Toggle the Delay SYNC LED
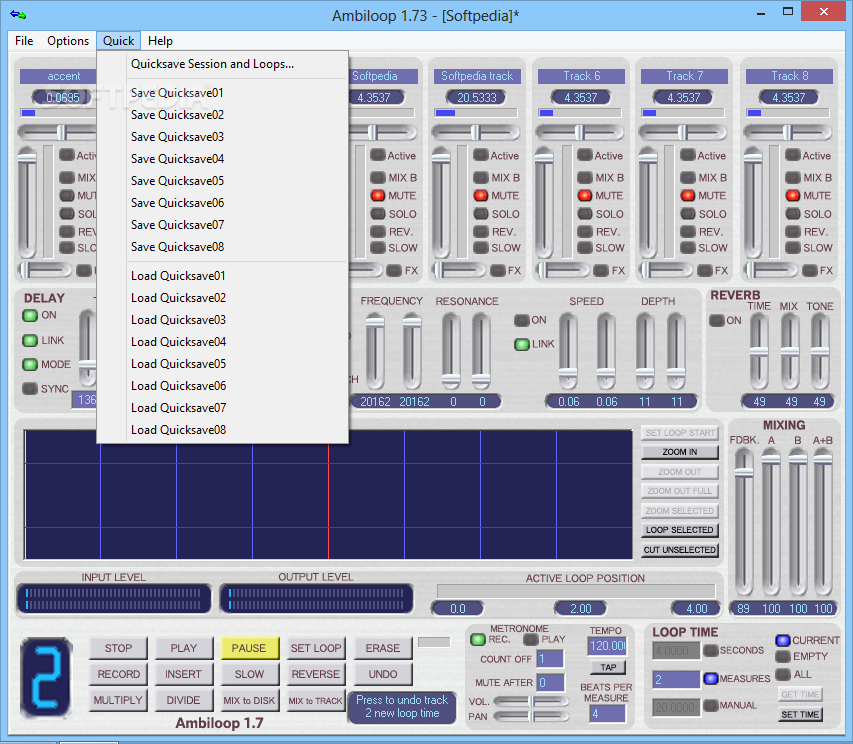Screen dimensions: 853x744 coord(29,389)
